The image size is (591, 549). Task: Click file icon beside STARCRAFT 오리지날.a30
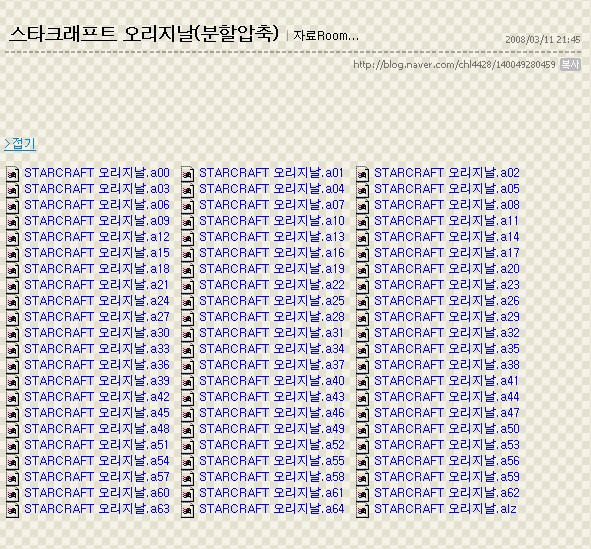pos(12,334)
